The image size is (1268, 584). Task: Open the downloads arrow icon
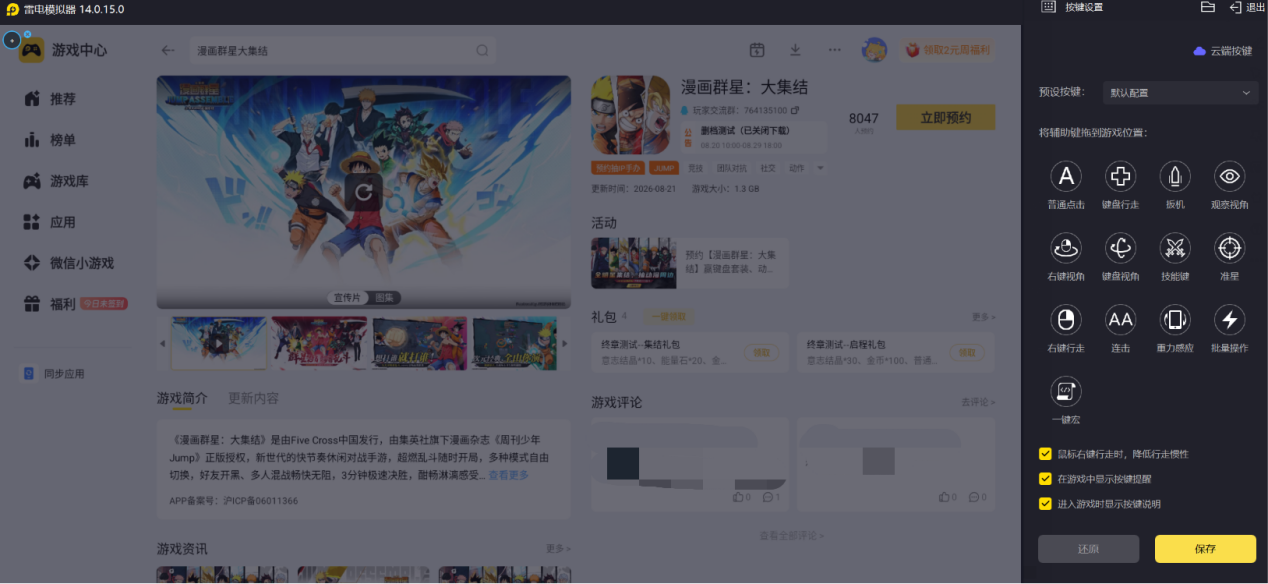tap(795, 50)
